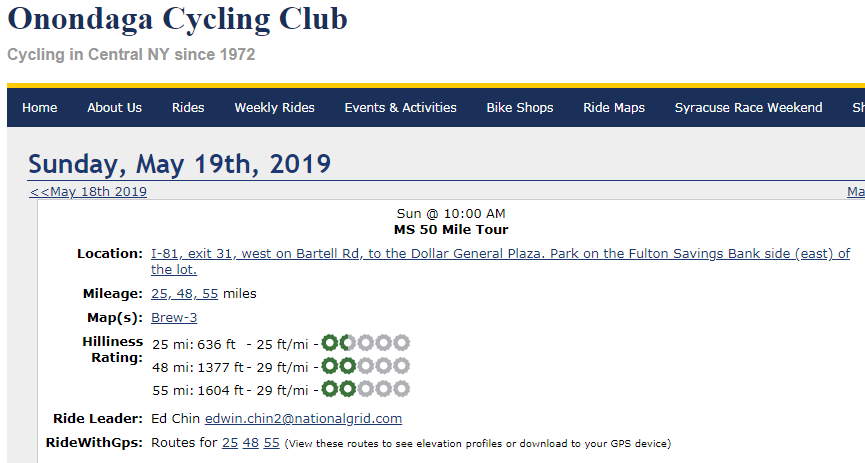Select the Rides navigation item

click(188, 107)
